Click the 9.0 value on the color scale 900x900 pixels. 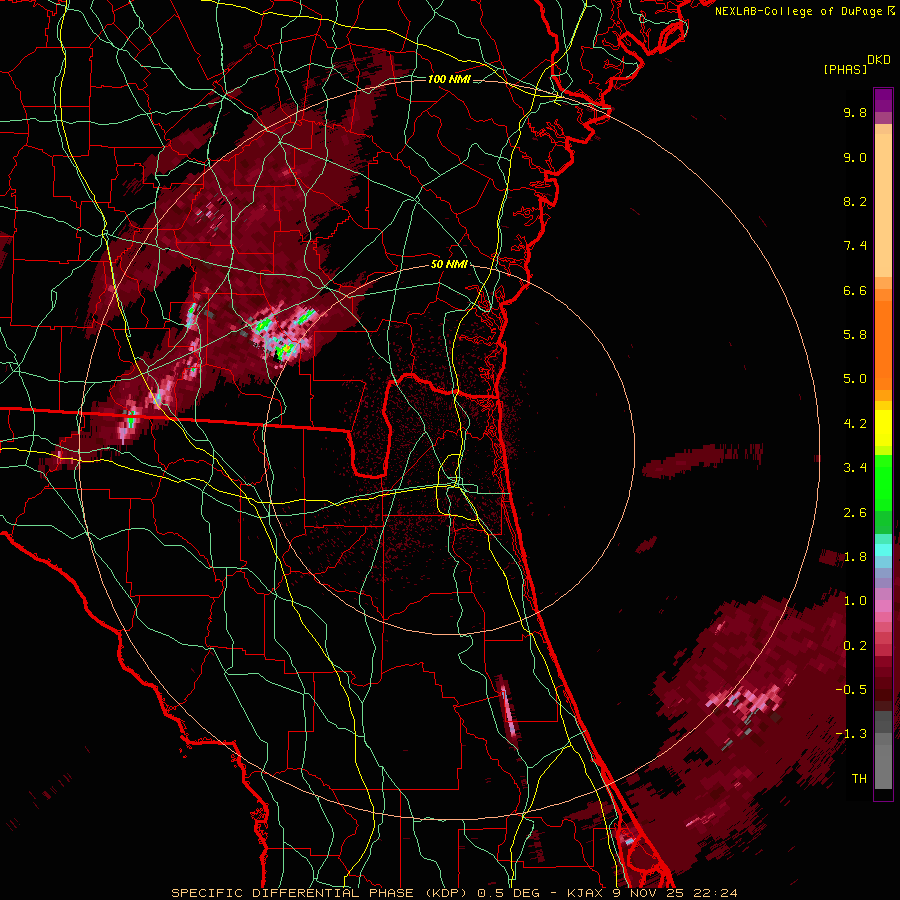855,157
